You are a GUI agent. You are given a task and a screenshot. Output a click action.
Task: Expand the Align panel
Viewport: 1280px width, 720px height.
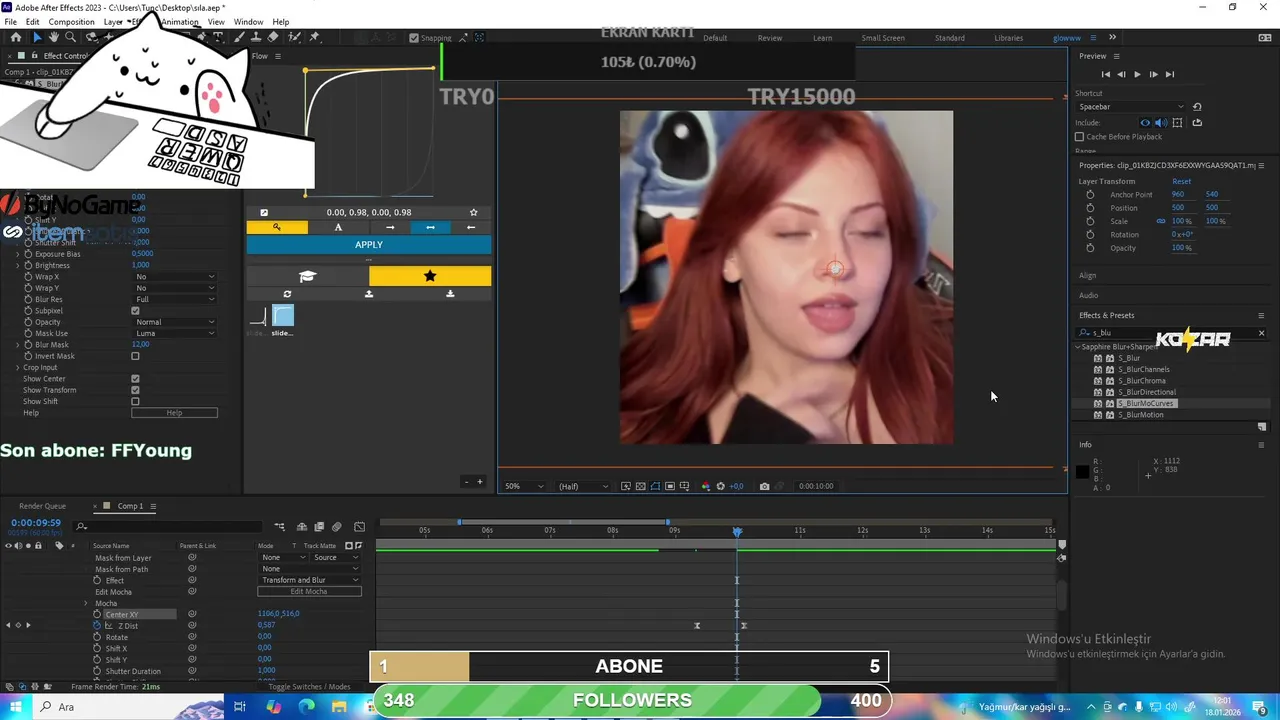click(1088, 276)
